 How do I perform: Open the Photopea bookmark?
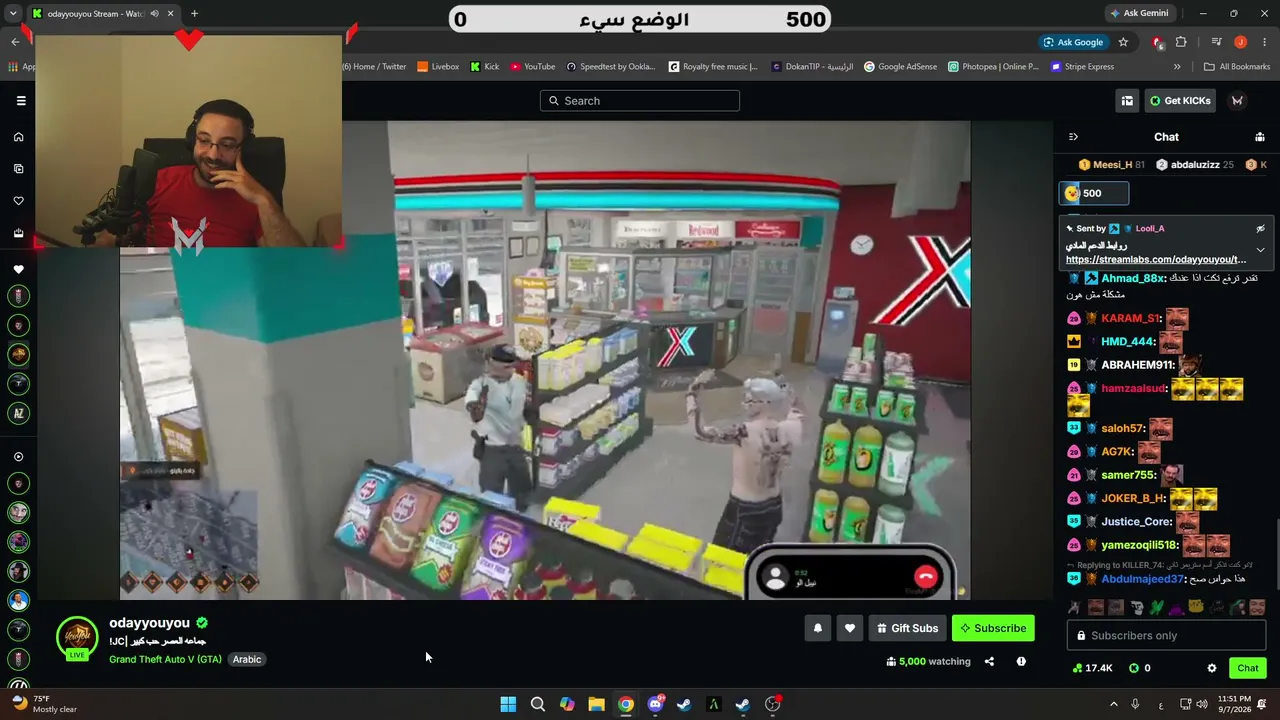[x=993, y=67]
